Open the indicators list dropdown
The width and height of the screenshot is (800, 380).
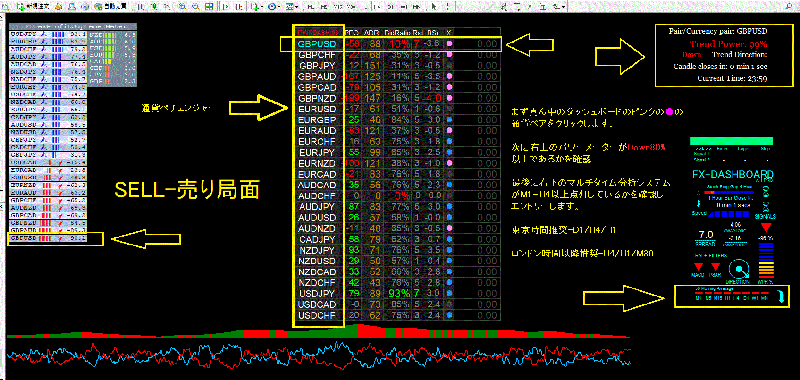(256, 7)
